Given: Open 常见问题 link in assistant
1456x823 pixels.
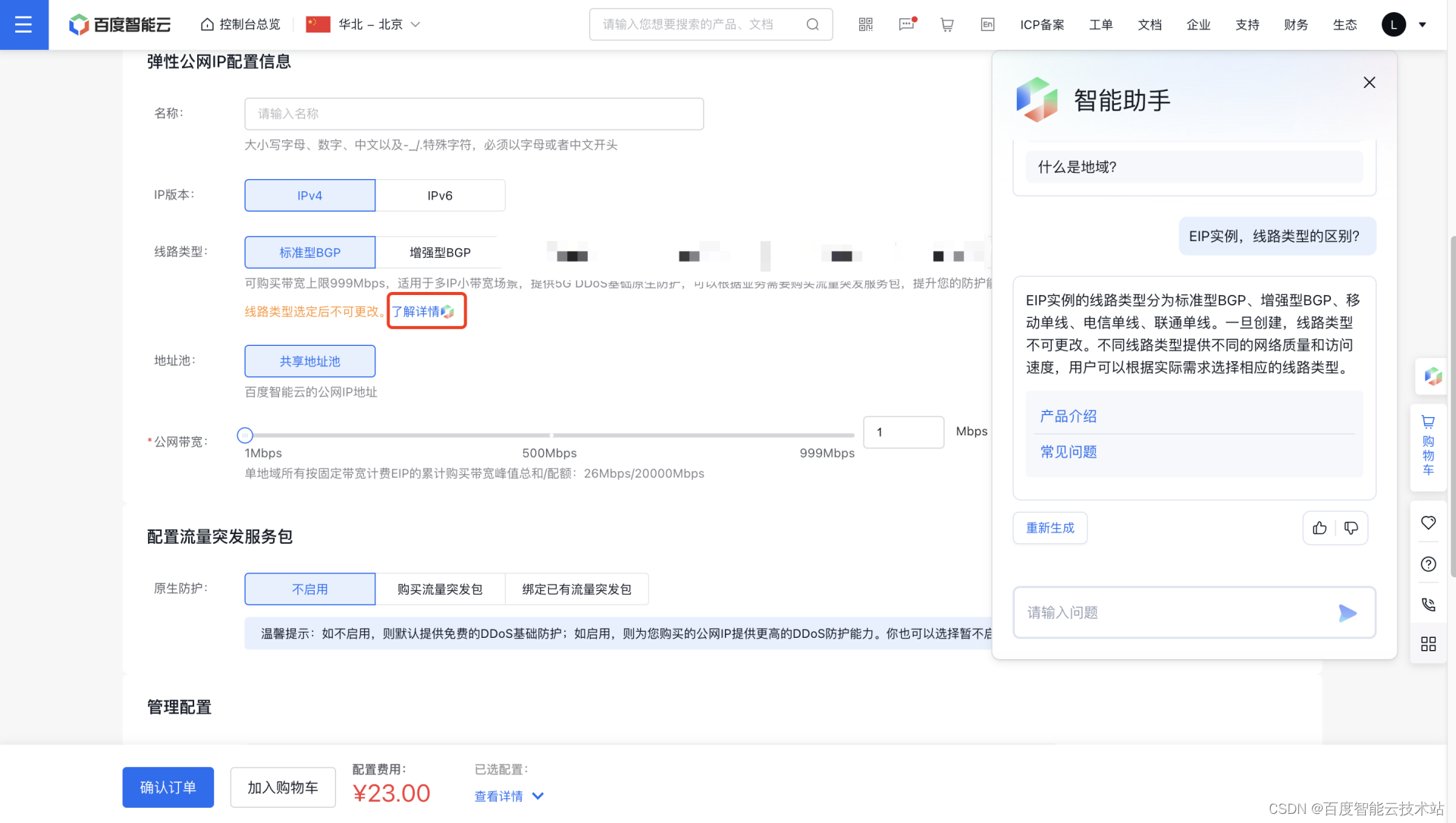Looking at the screenshot, I should pyautogui.click(x=1068, y=451).
